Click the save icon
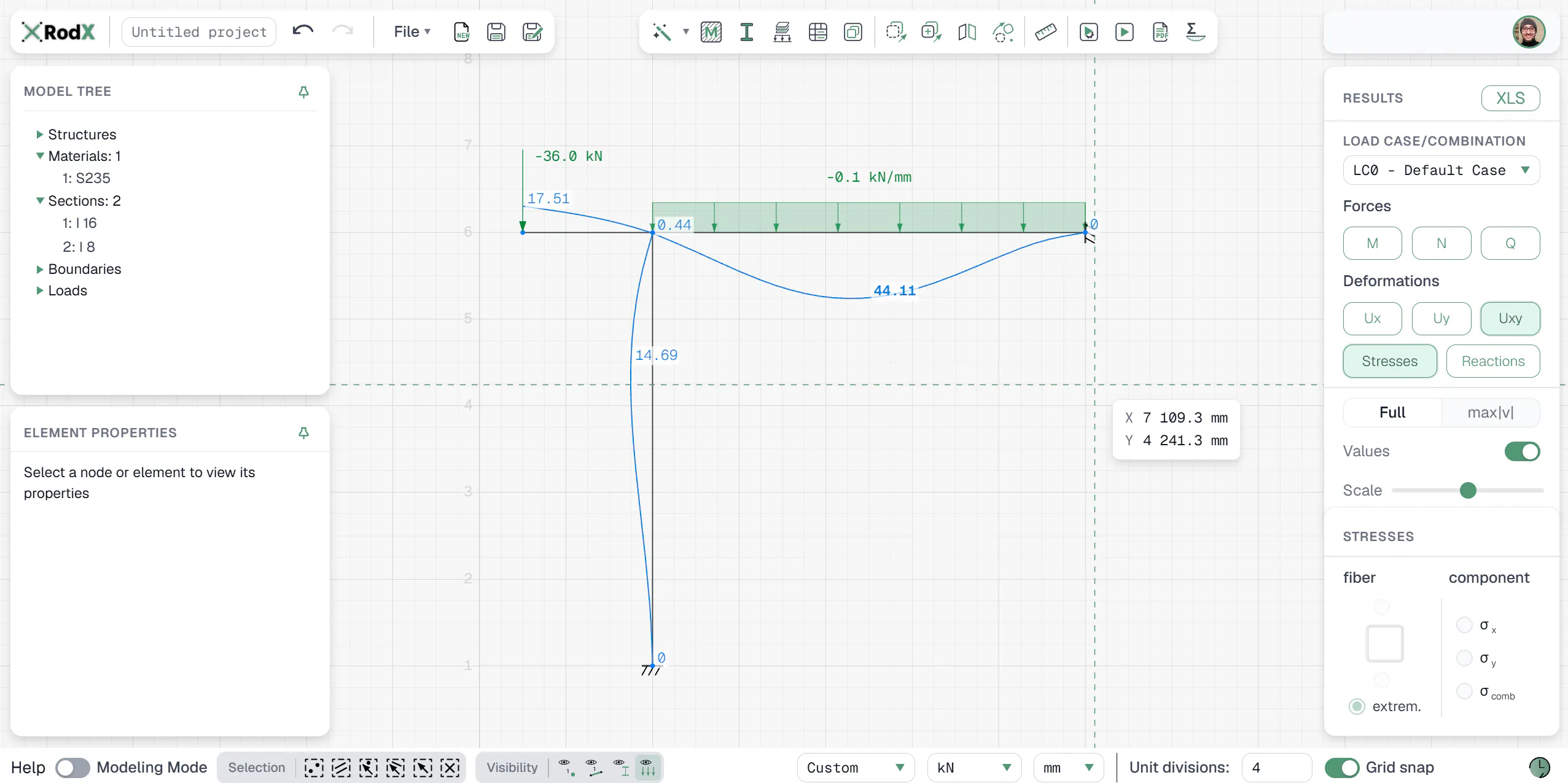The width and height of the screenshot is (1568, 783). click(496, 32)
